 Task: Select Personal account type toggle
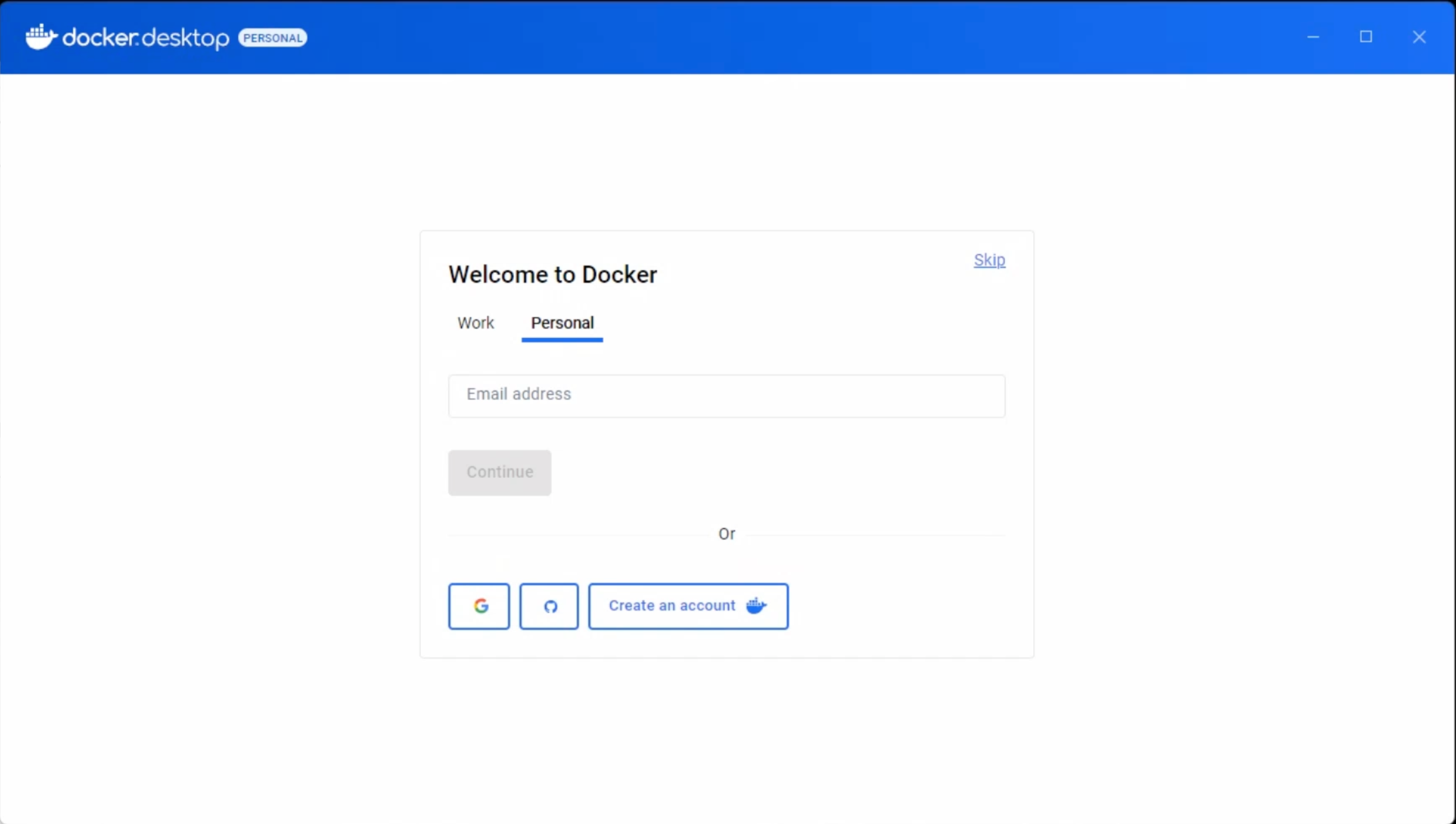(x=562, y=323)
